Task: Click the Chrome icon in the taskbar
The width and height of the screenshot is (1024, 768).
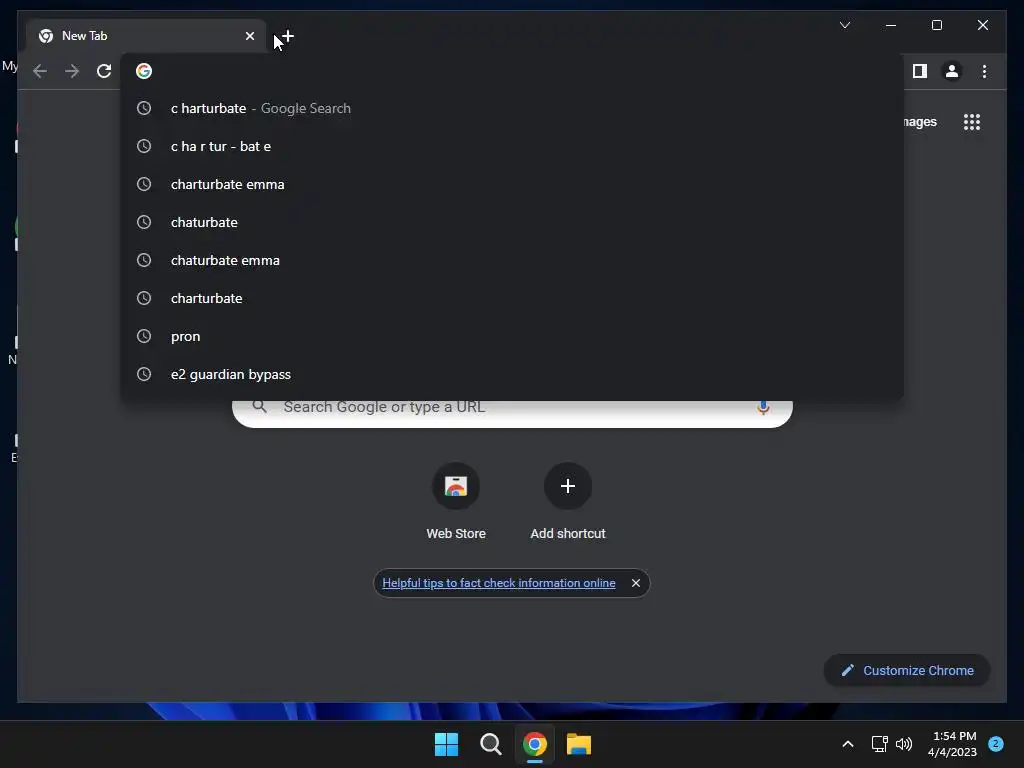Action: pos(534,744)
